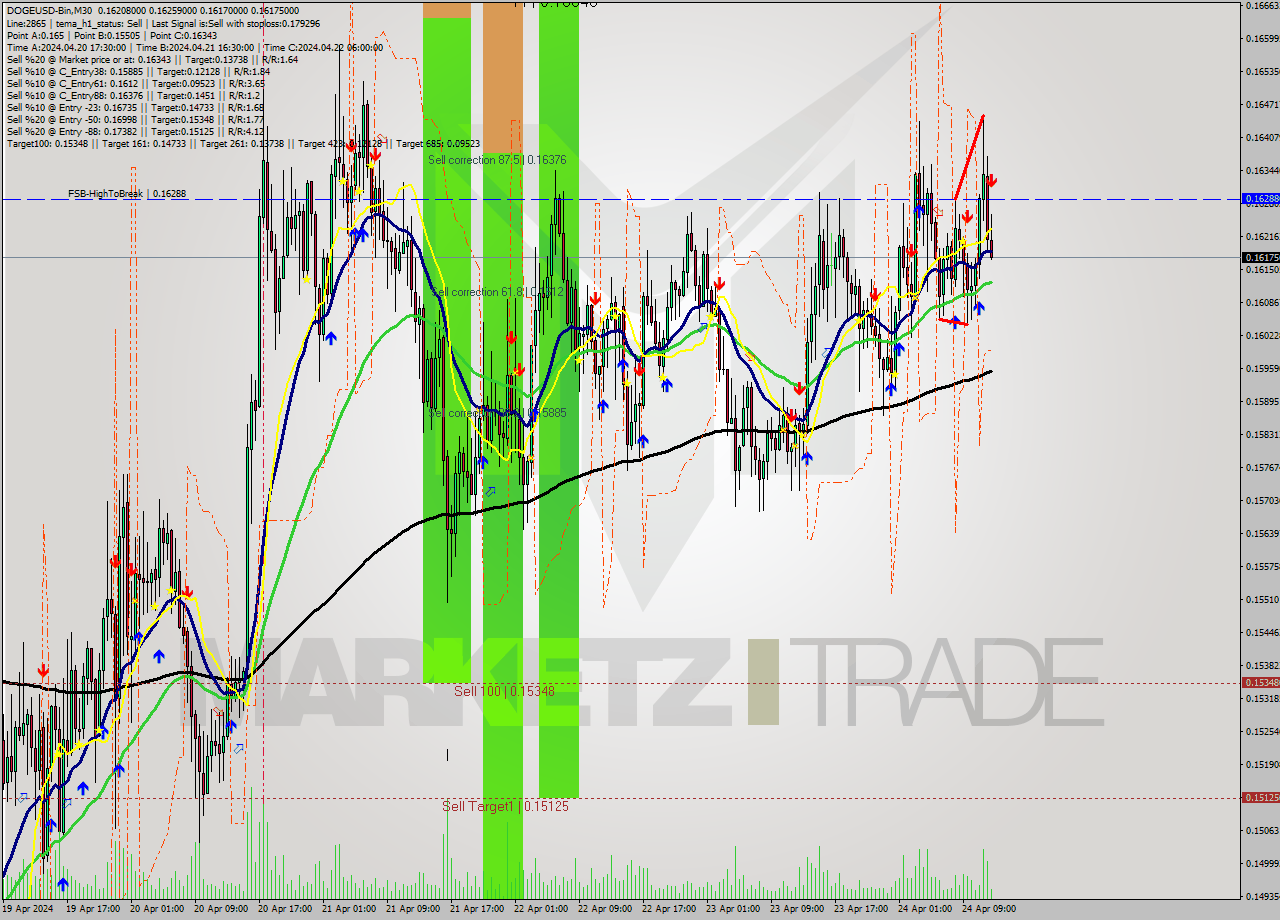
Task: Click the 0.15254 price axis value
Action: pos(1262,731)
